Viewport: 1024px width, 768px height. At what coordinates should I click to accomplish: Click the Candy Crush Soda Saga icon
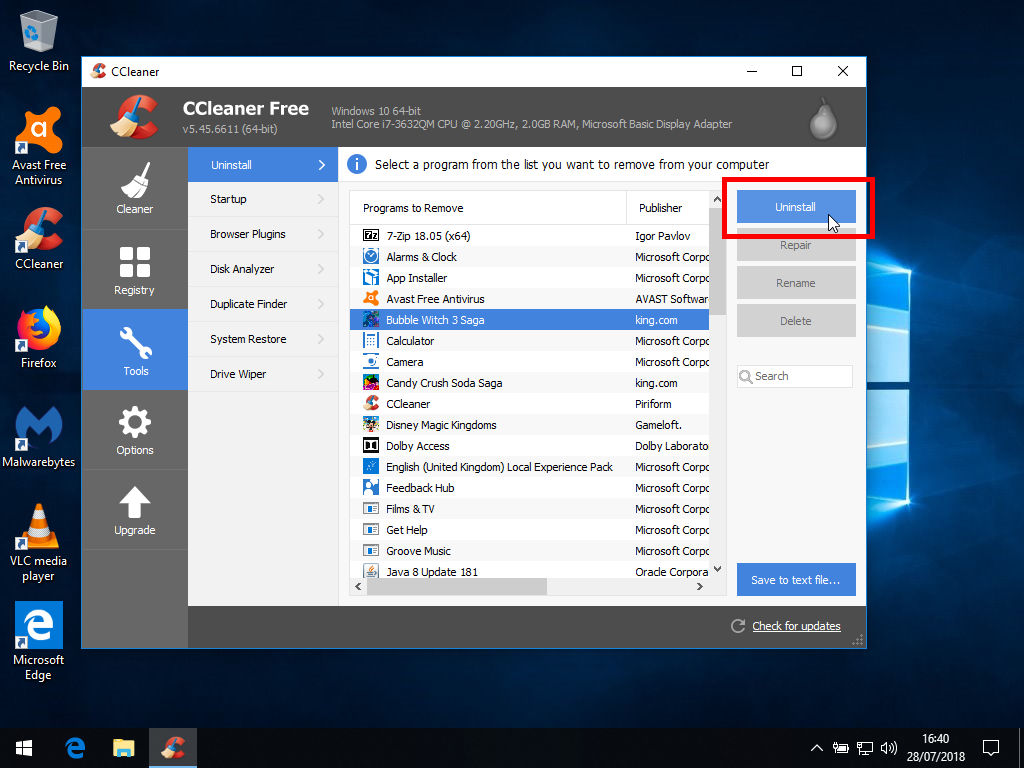pyautogui.click(x=371, y=383)
